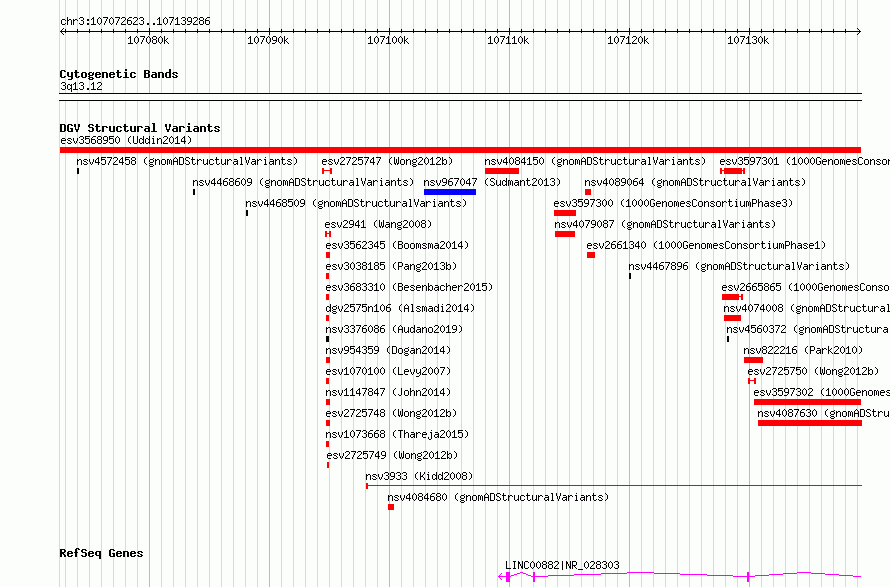Open nsv4074008 gnomAD variant entry
Screen dimensions: 890x587
807,308
